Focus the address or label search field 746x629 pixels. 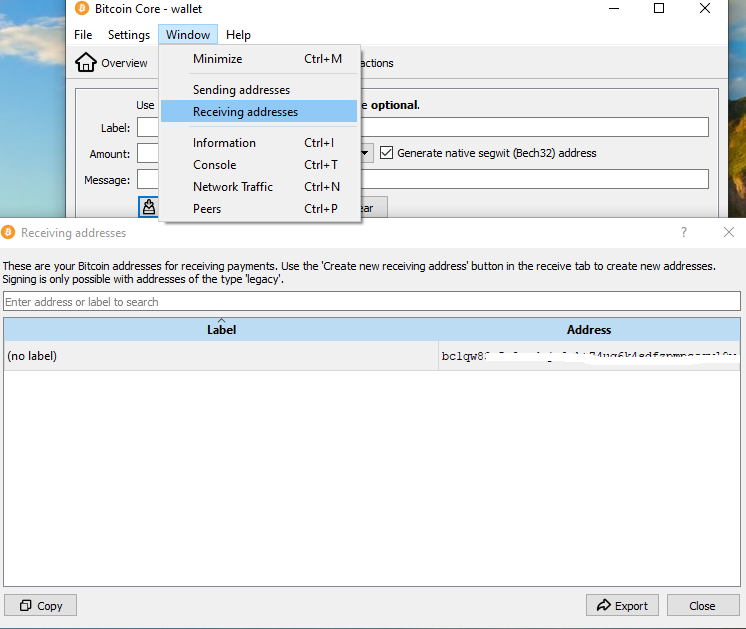(372, 302)
